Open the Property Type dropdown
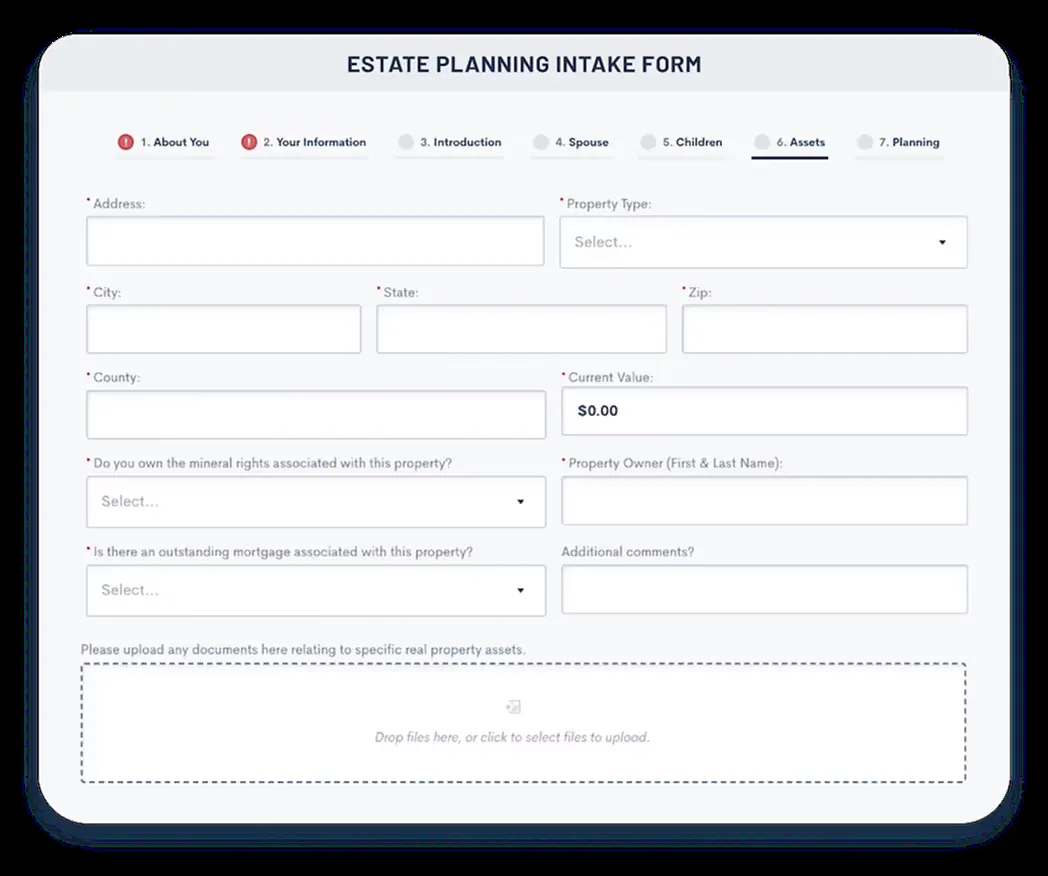The width and height of the screenshot is (1048, 876). coord(763,242)
